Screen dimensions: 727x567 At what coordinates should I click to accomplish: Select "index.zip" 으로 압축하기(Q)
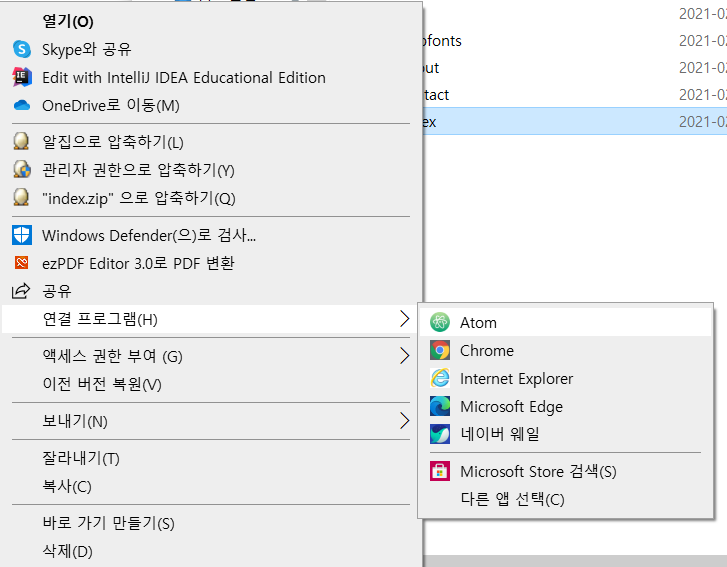pos(211,198)
